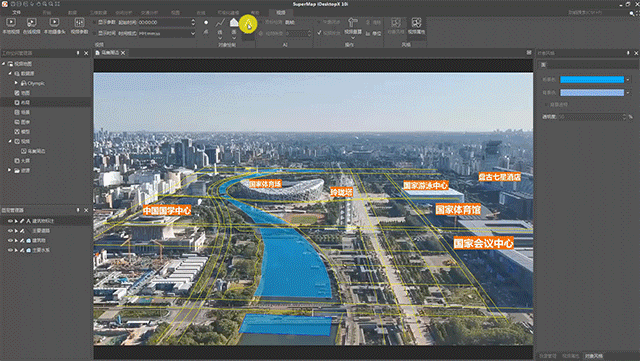Toggle editable pencil for 建筑物 layer
640x361 pixels.
(x=22, y=241)
